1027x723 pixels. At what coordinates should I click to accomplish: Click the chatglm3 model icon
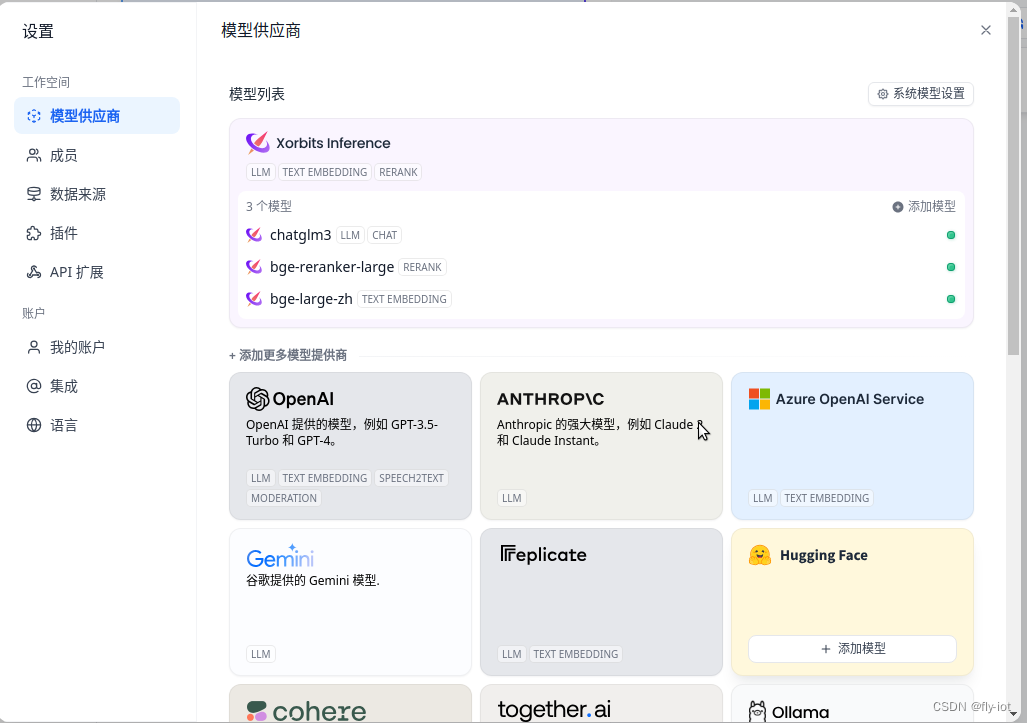click(254, 234)
